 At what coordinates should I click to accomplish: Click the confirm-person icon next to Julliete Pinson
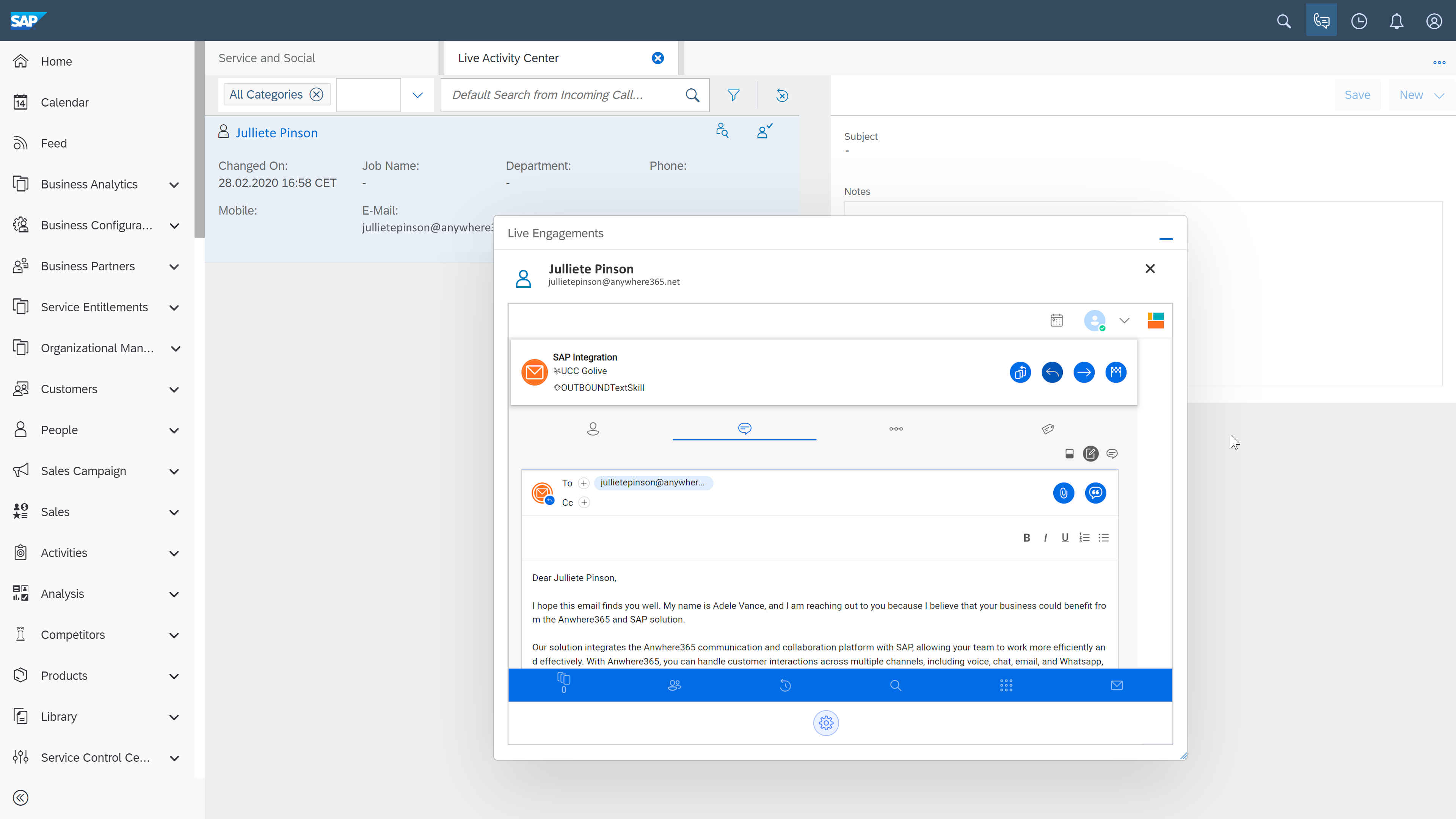(764, 130)
